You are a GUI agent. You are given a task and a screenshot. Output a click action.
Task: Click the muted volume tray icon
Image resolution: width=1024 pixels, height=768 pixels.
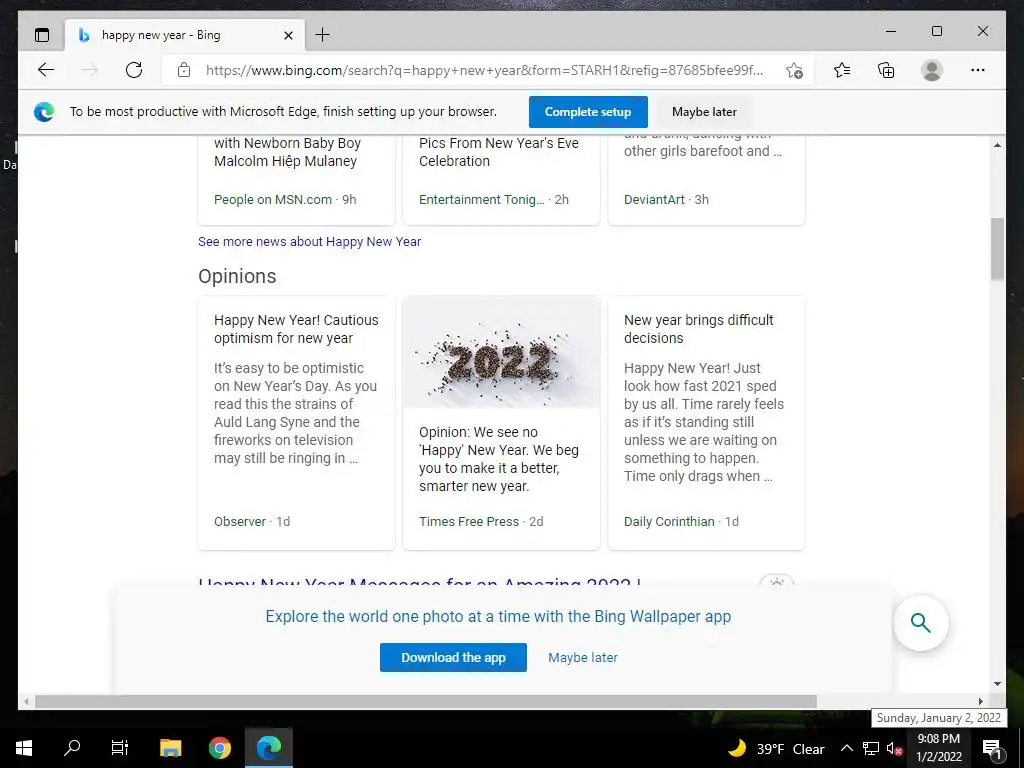click(894, 748)
